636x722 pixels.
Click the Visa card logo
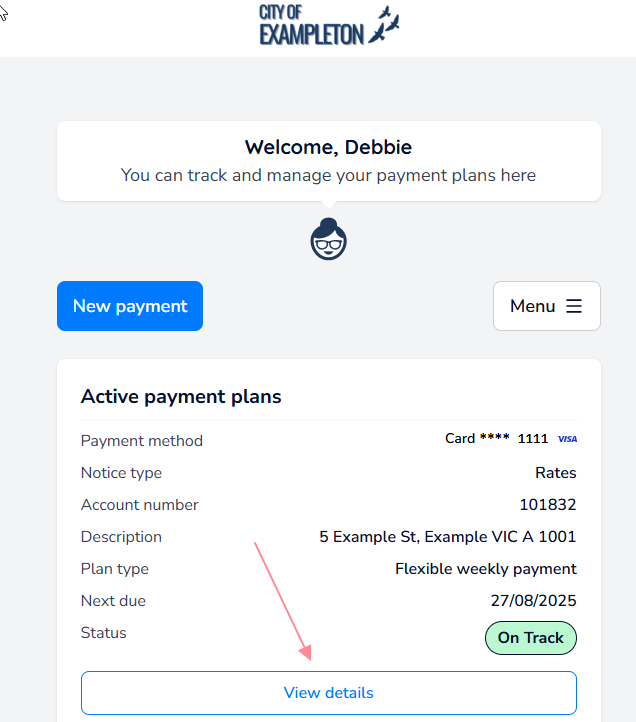(x=567, y=439)
